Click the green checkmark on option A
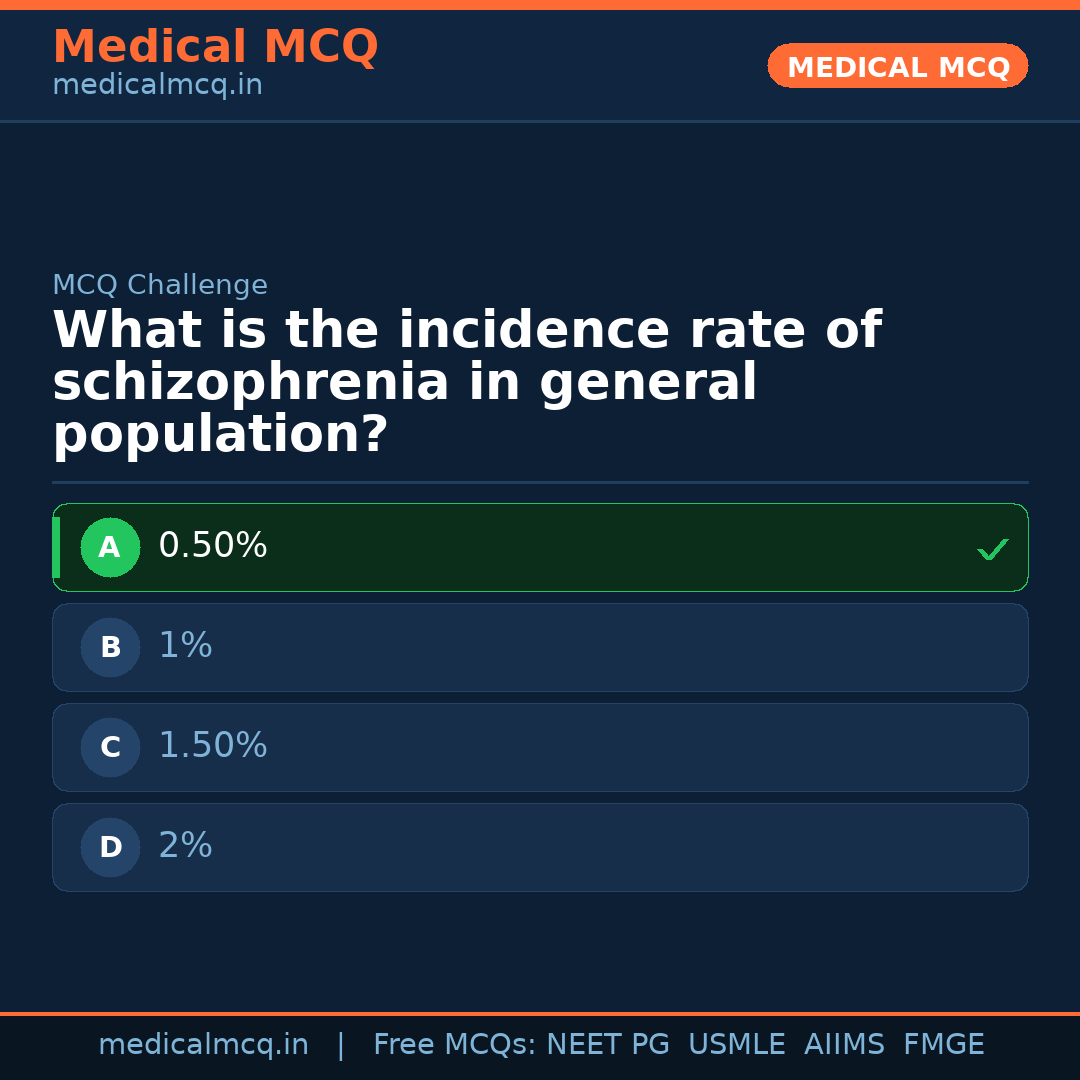 pos(992,549)
